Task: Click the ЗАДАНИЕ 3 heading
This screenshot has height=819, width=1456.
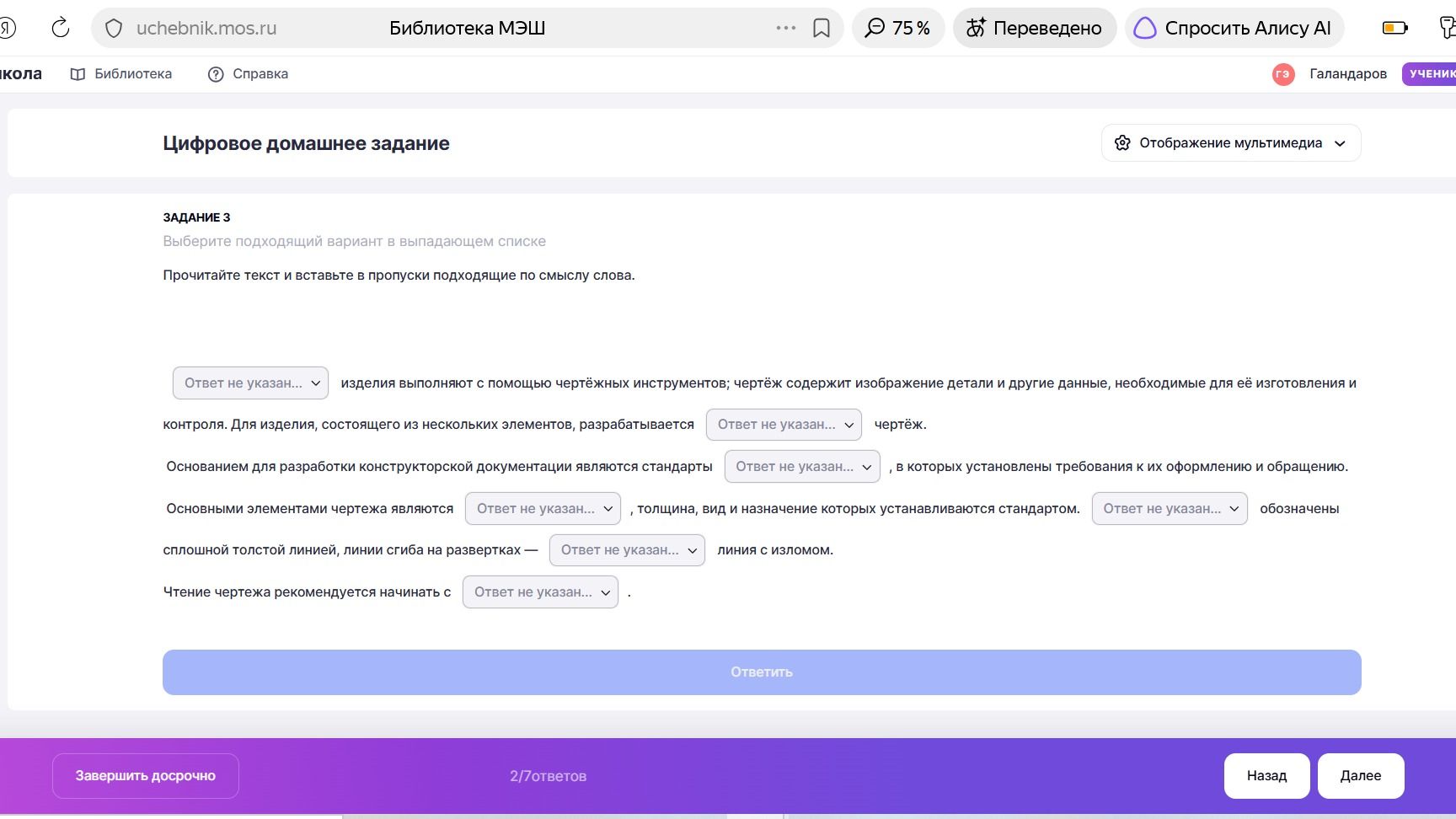Action: (196, 217)
